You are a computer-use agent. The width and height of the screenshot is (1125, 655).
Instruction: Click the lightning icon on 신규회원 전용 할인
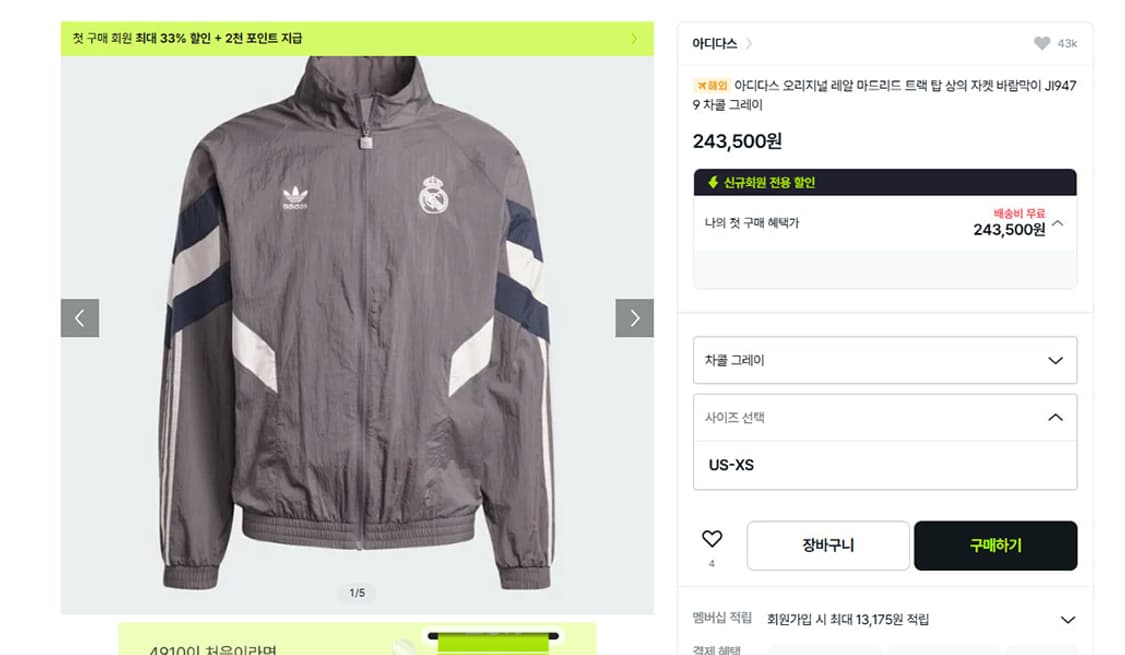pos(713,183)
